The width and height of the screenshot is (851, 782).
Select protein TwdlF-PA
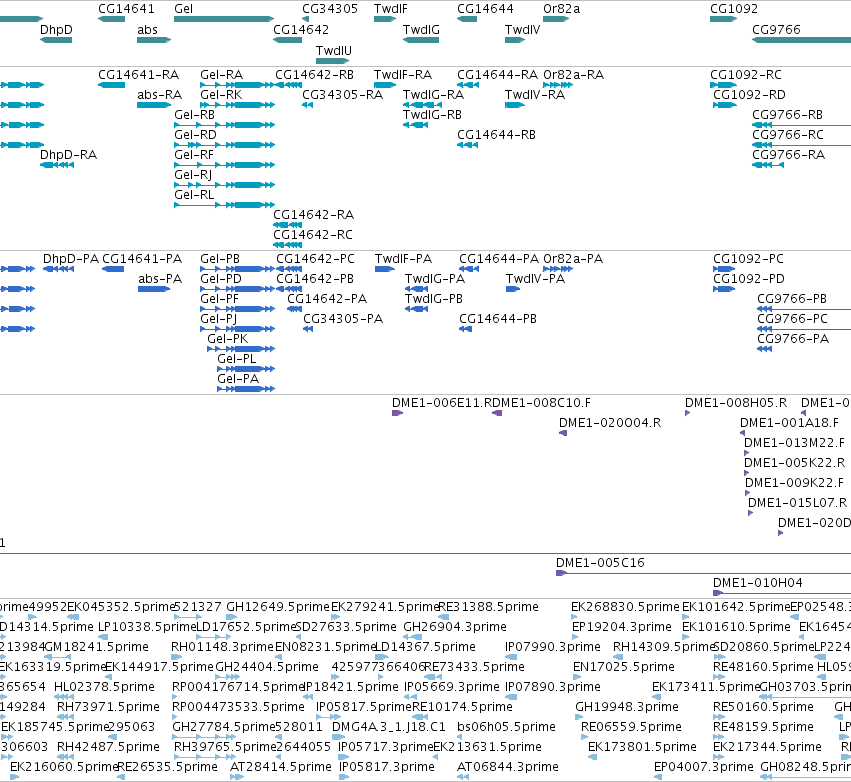403,259
